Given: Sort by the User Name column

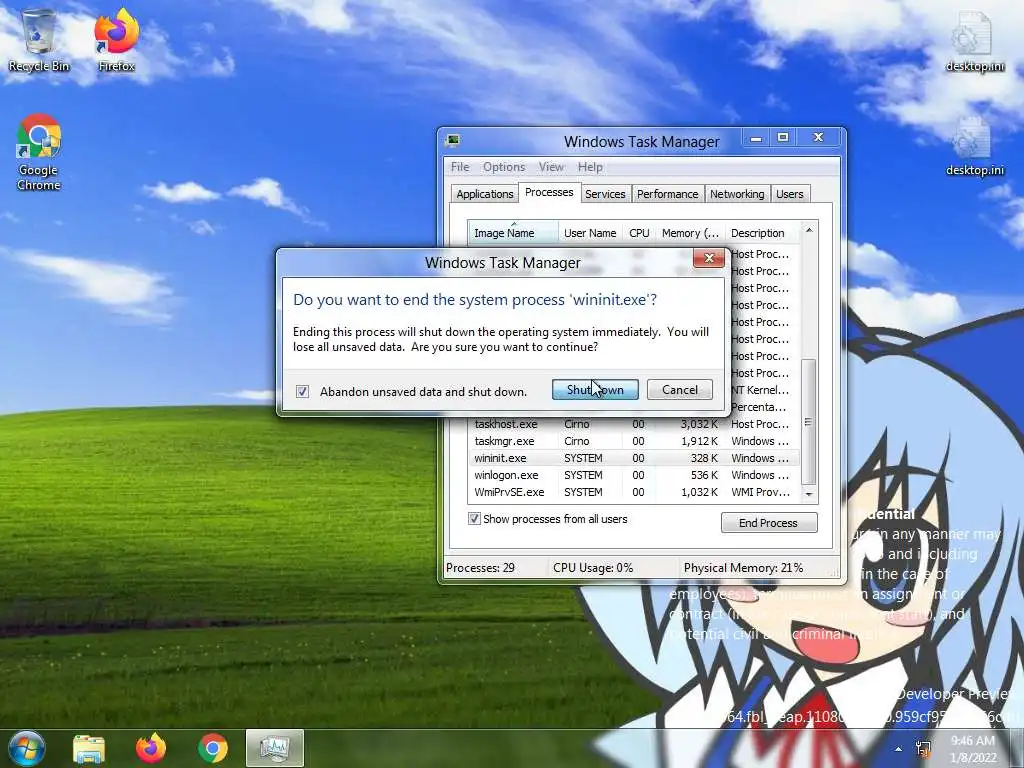Looking at the screenshot, I should [590, 233].
